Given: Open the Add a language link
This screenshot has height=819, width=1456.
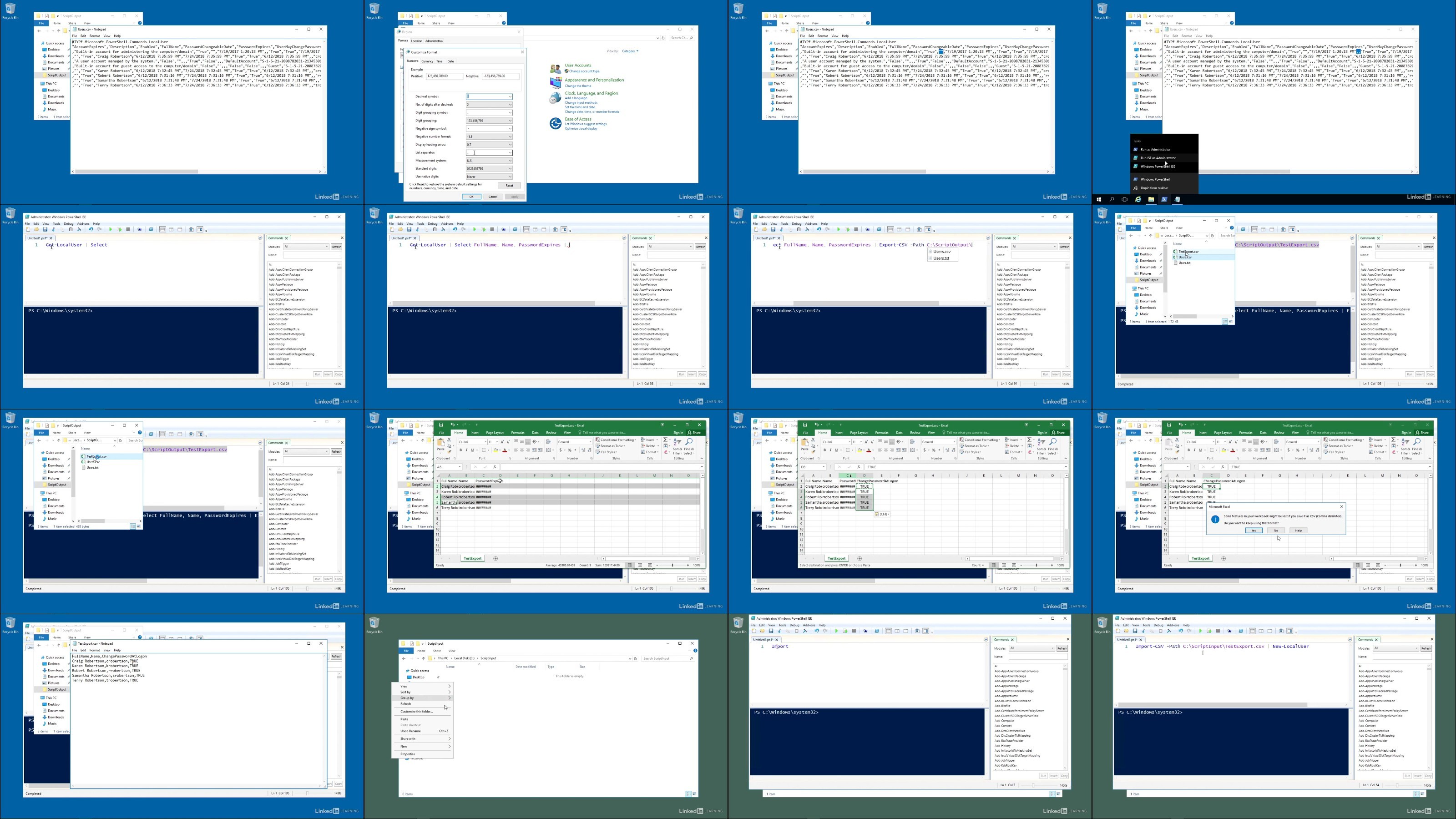Looking at the screenshot, I should pyautogui.click(x=576, y=98).
